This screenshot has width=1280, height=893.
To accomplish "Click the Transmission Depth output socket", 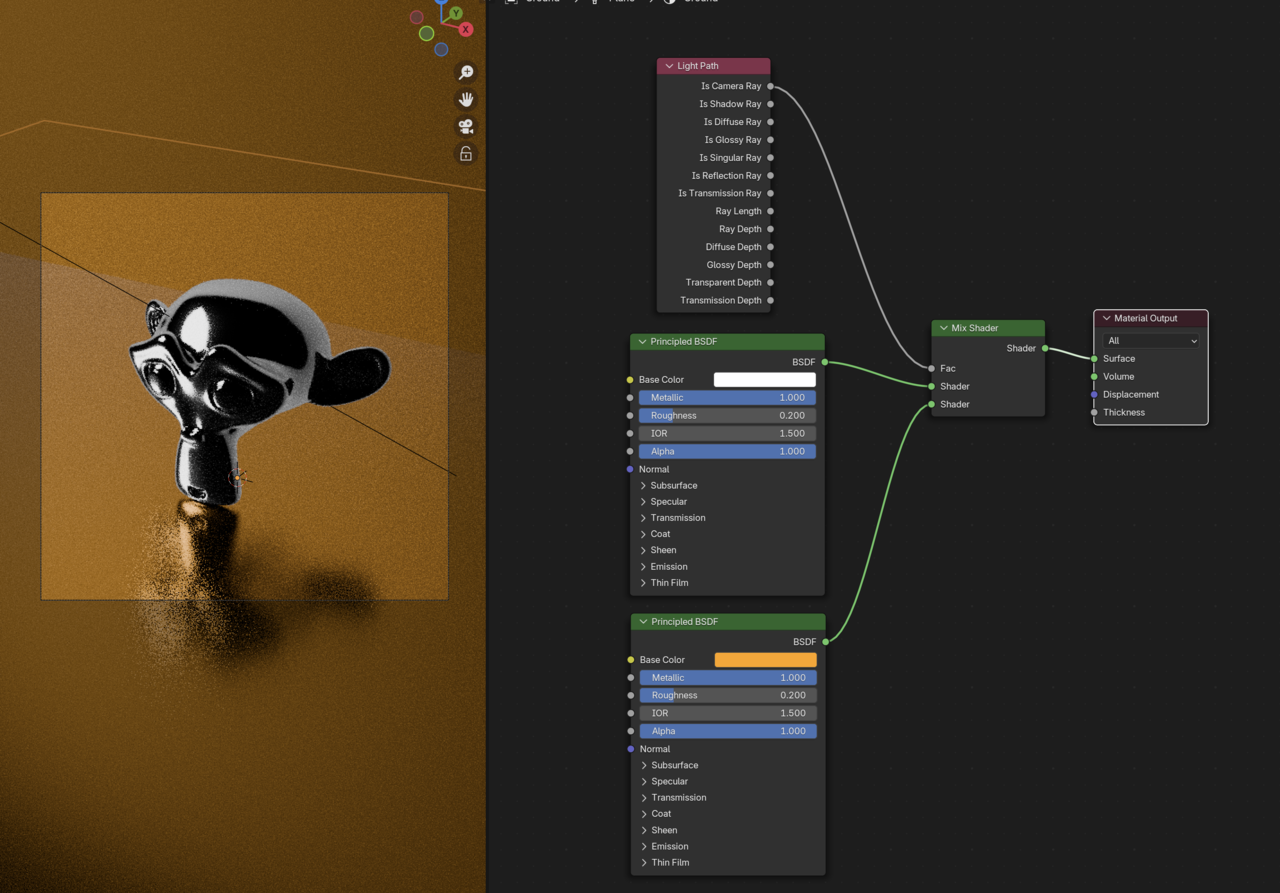I will 770,301.
